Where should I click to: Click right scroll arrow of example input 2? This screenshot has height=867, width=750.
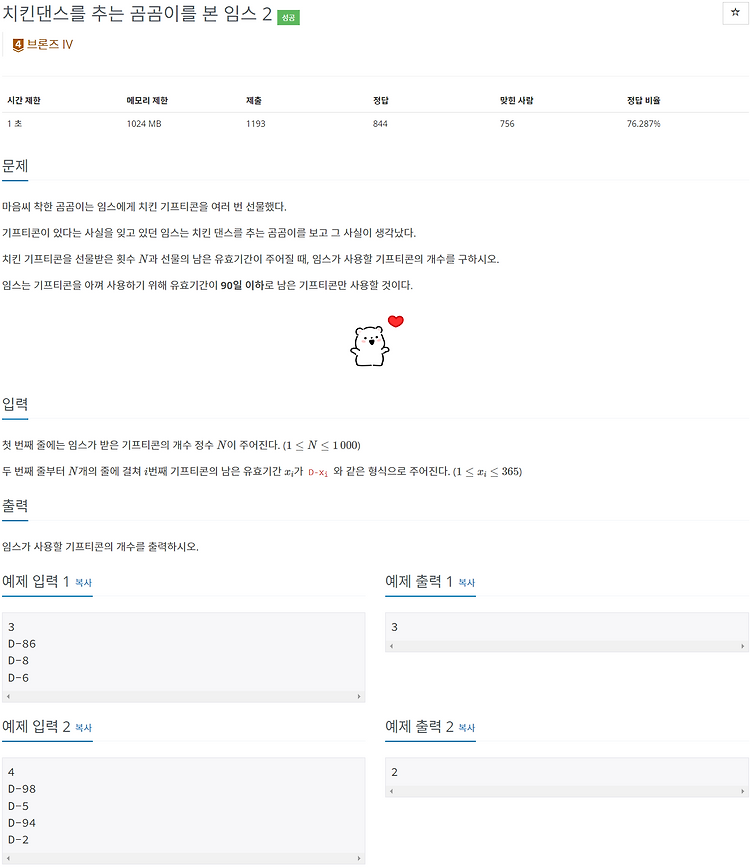click(x=359, y=858)
